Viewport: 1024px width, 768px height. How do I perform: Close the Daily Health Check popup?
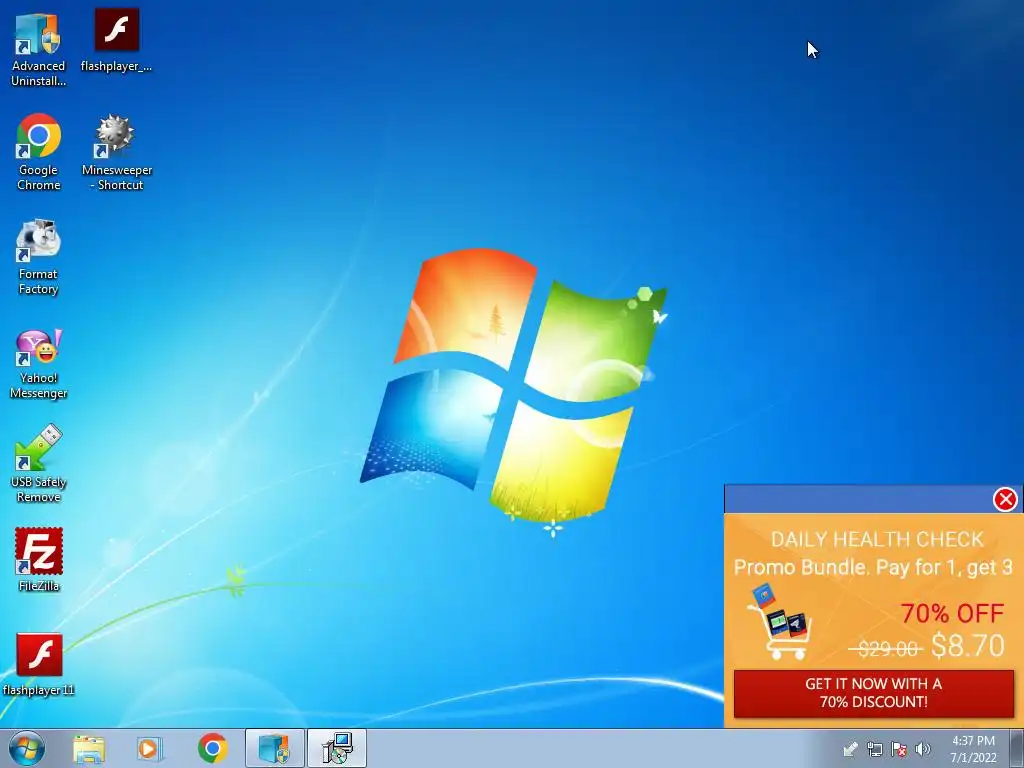tap(1005, 499)
